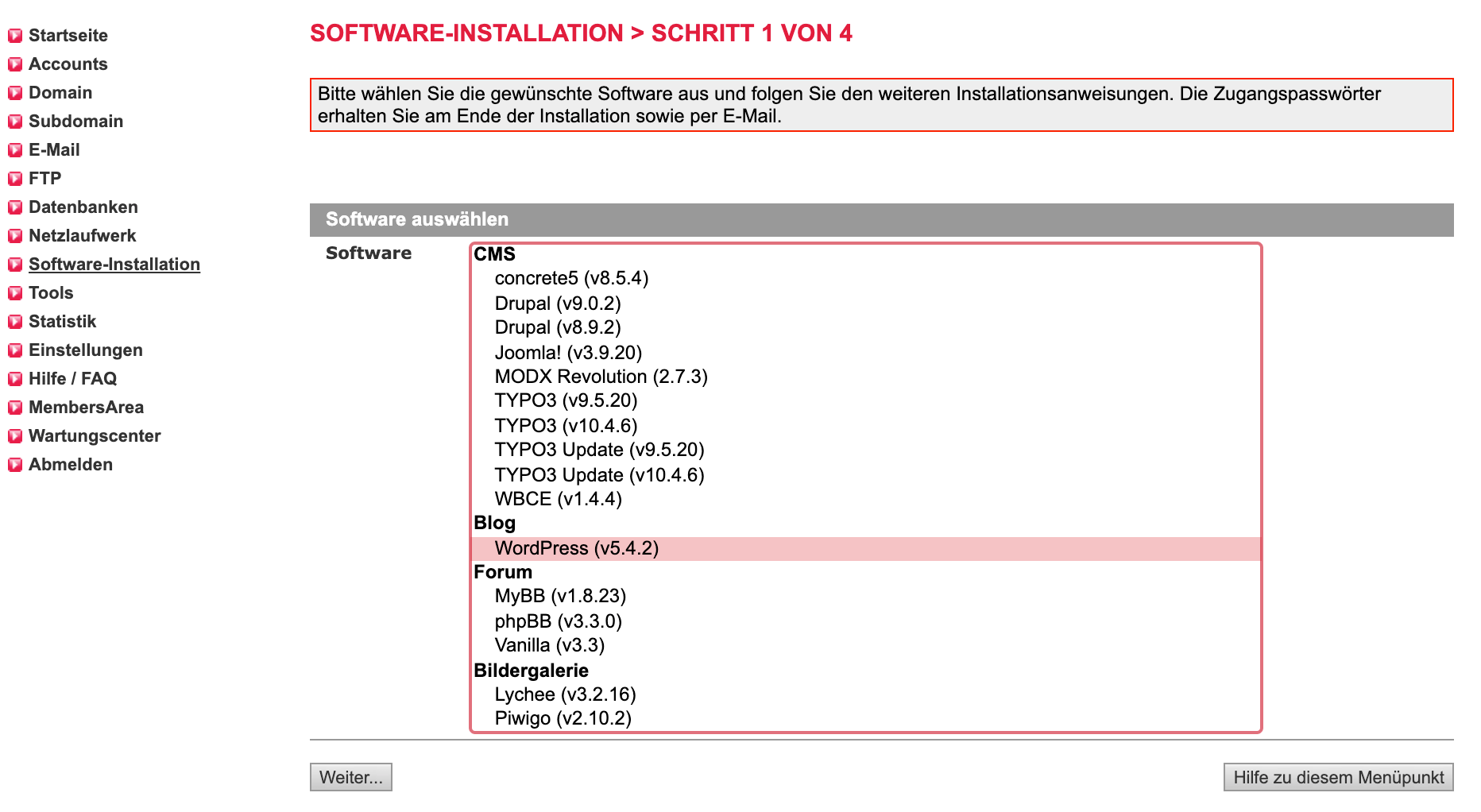This screenshot has height=812, width=1481.
Task: Select Lychee (v3.2.16) gallery option
Action: click(866, 694)
